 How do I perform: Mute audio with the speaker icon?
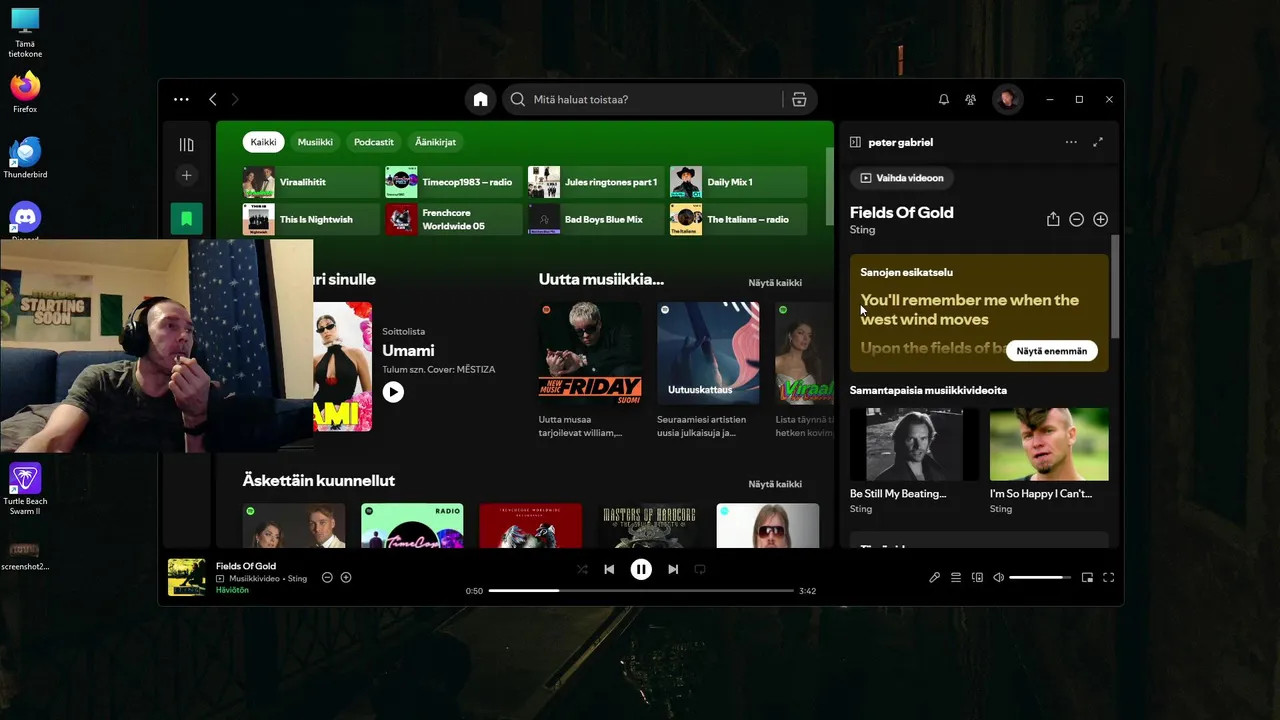(998, 577)
